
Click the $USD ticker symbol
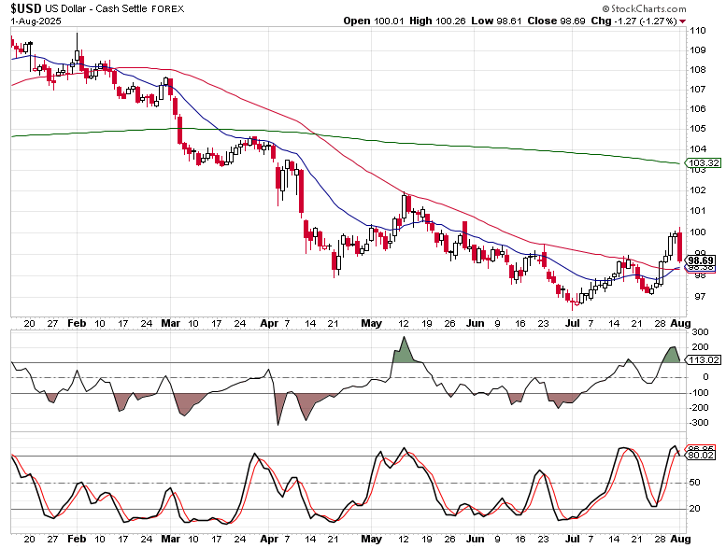click(28, 8)
